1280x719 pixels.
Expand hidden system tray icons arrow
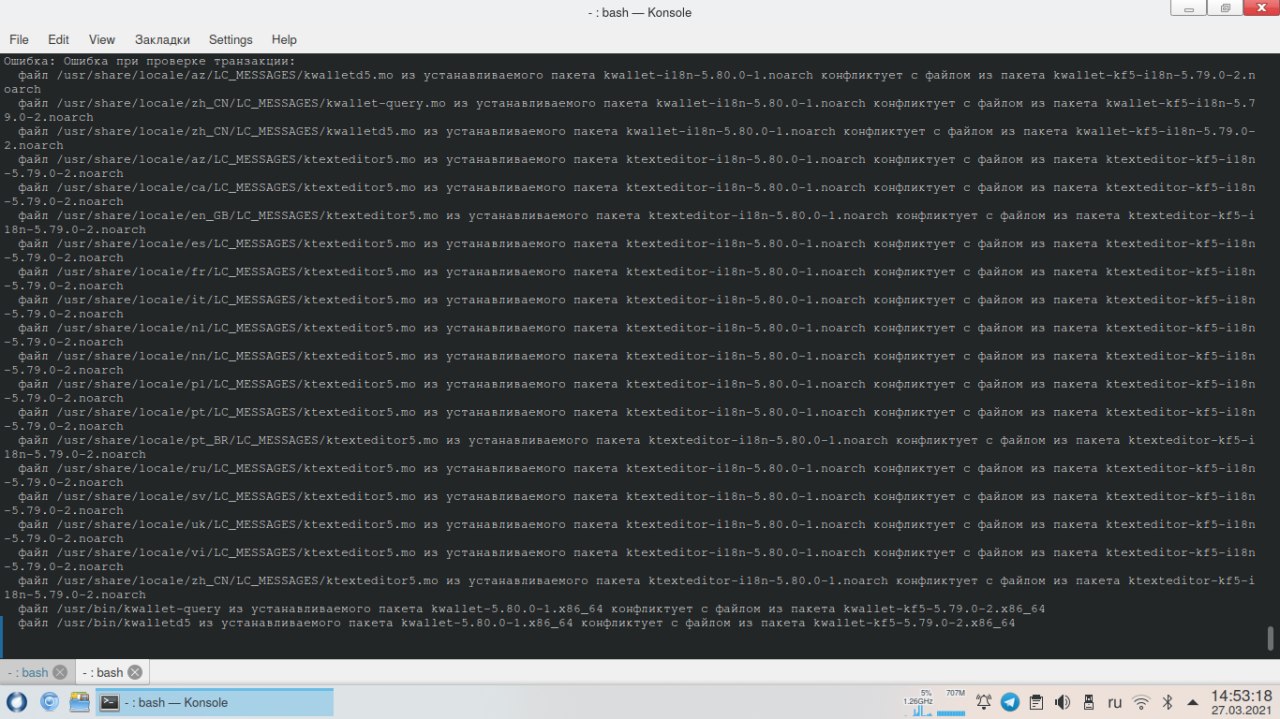tap(1192, 702)
